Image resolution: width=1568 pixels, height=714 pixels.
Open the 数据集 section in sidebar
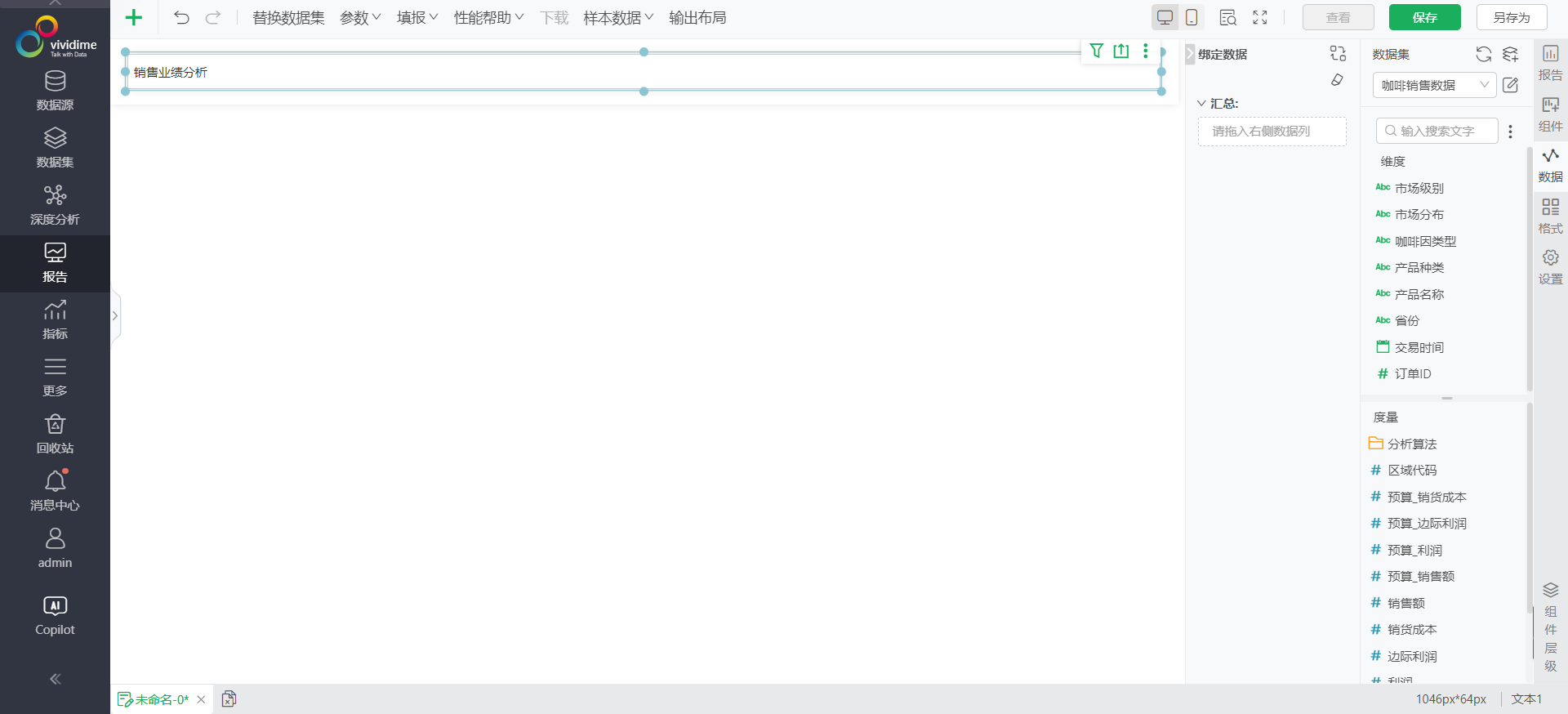55,149
